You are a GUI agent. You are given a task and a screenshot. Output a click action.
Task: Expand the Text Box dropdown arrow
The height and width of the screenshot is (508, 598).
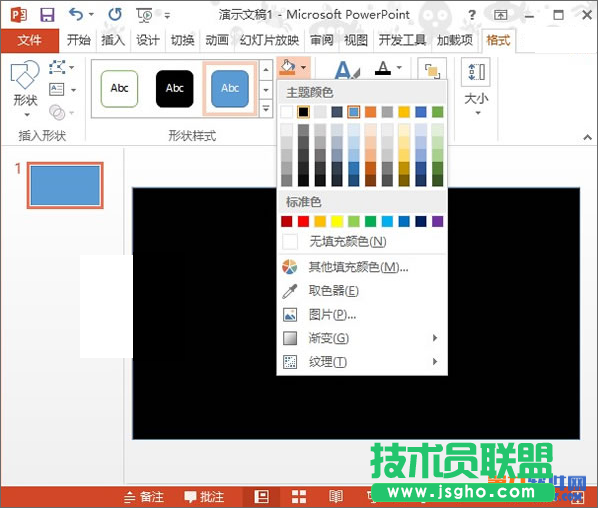[73, 90]
